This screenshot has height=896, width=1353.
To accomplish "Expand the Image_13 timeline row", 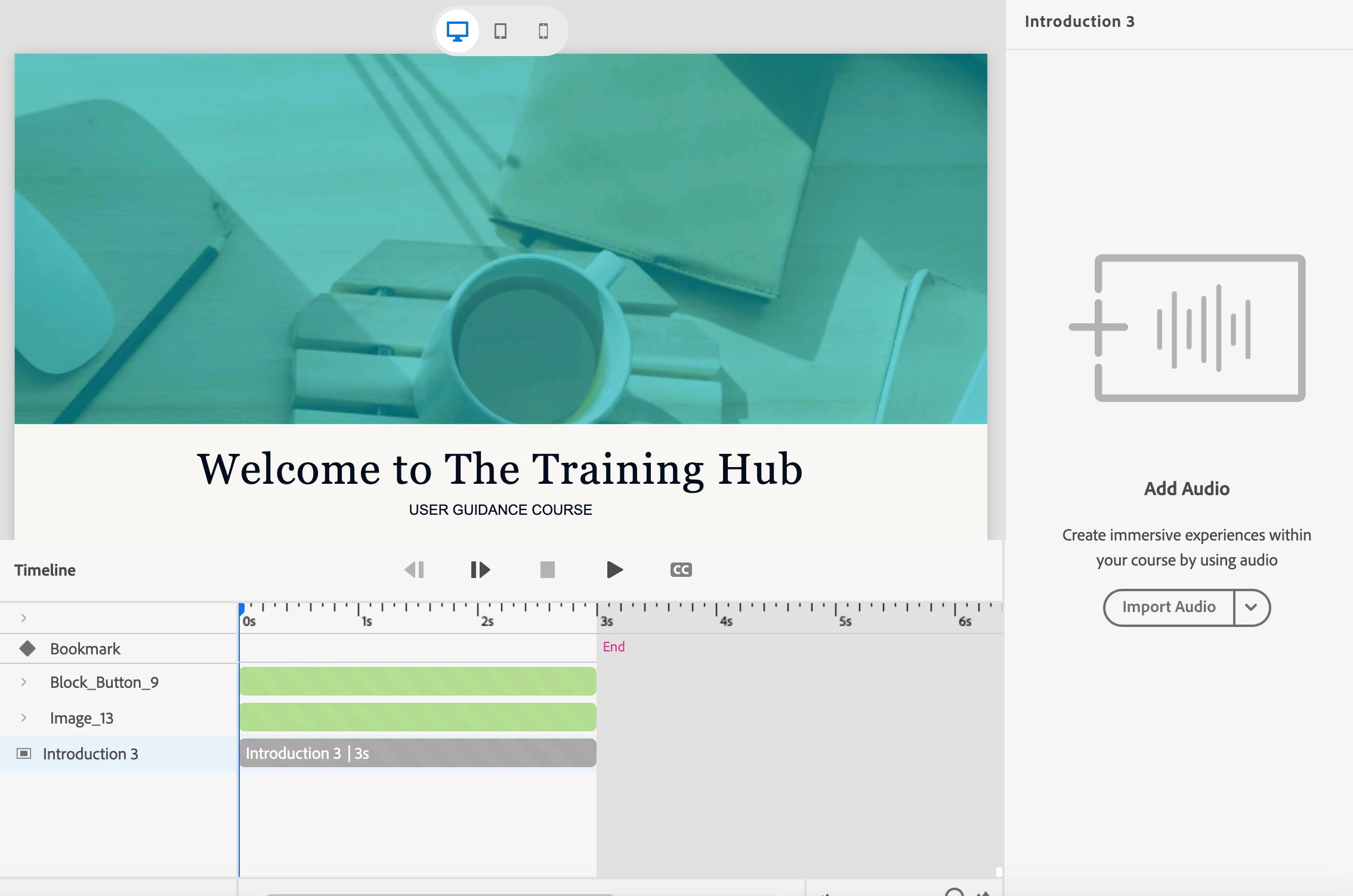I will [x=24, y=718].
